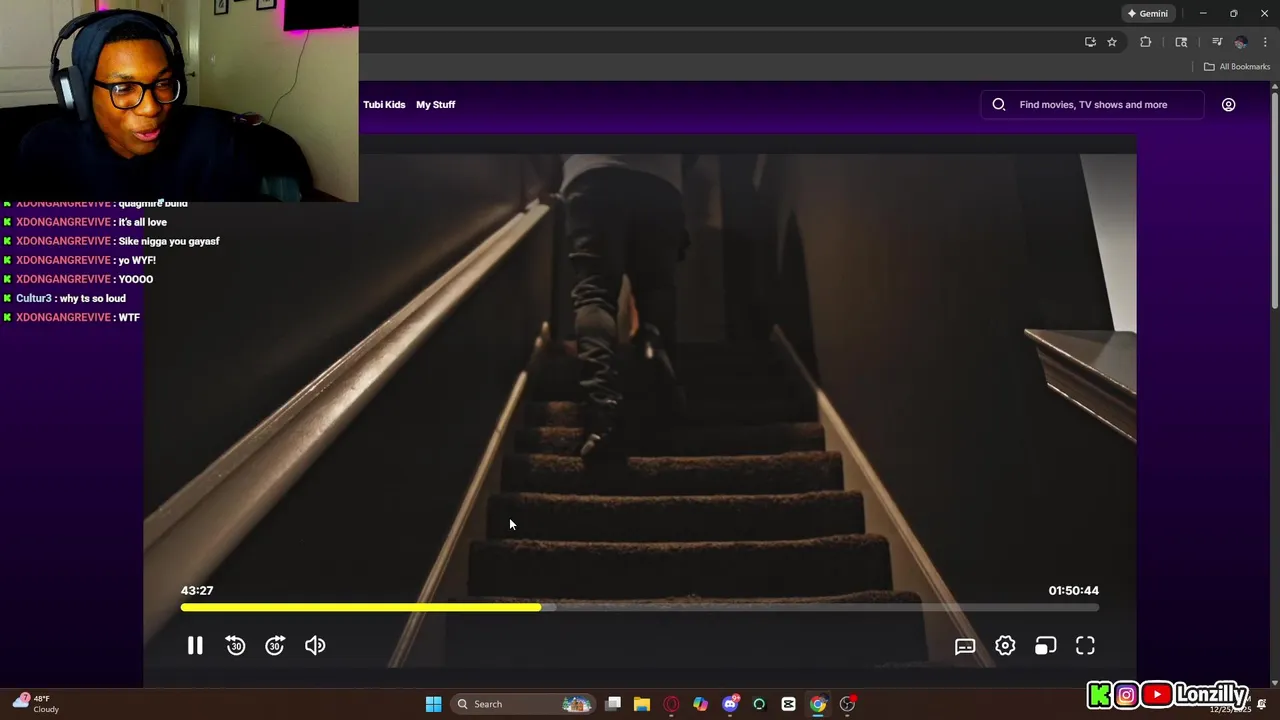
Task: Select the chat message 'yo WYF!'
Action: (137, 260)
